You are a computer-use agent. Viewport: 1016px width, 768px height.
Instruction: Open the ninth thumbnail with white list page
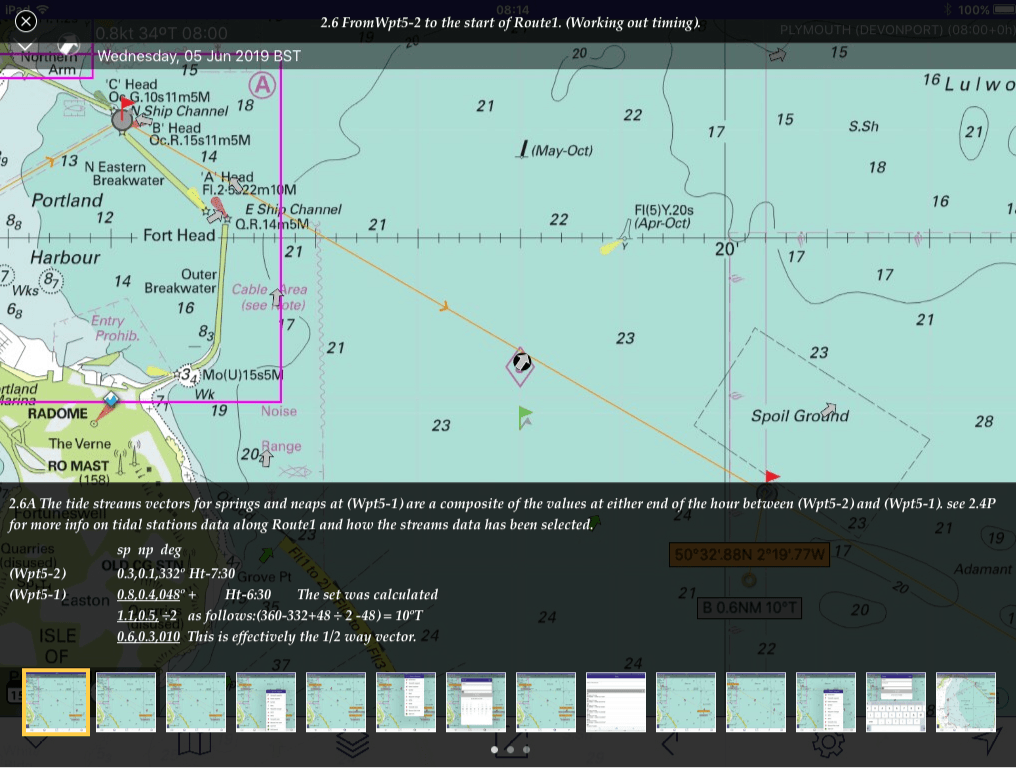616,702
